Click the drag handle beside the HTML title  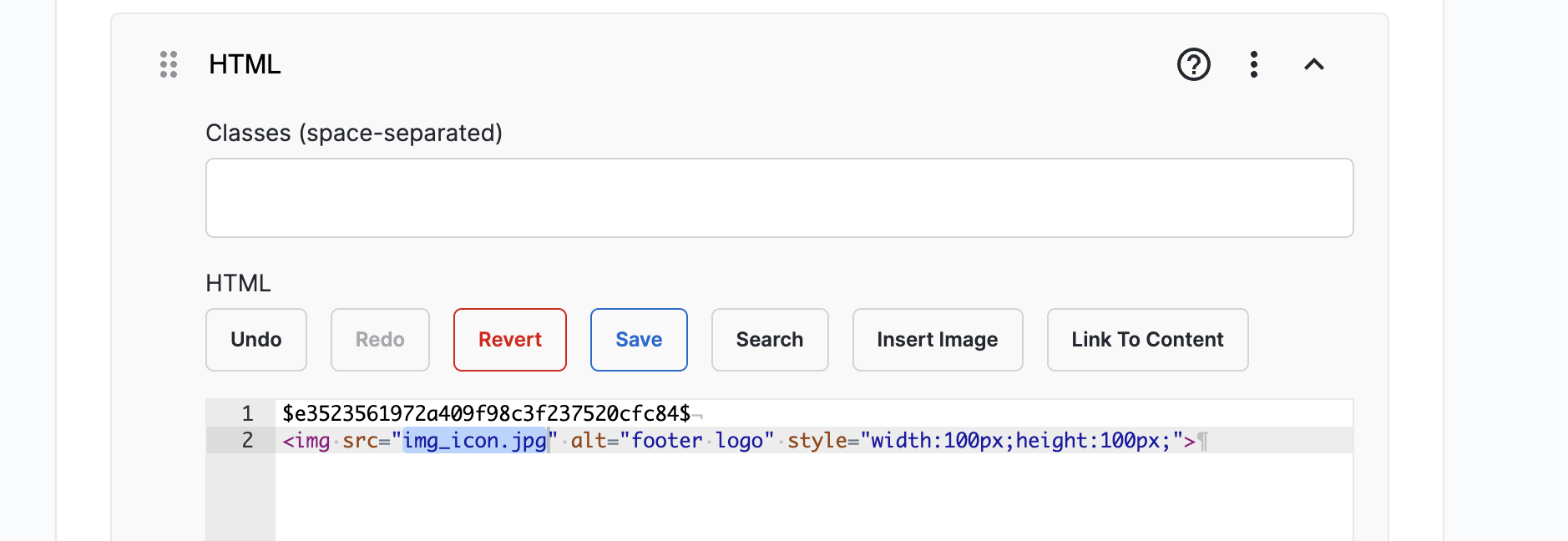[169, 64]
